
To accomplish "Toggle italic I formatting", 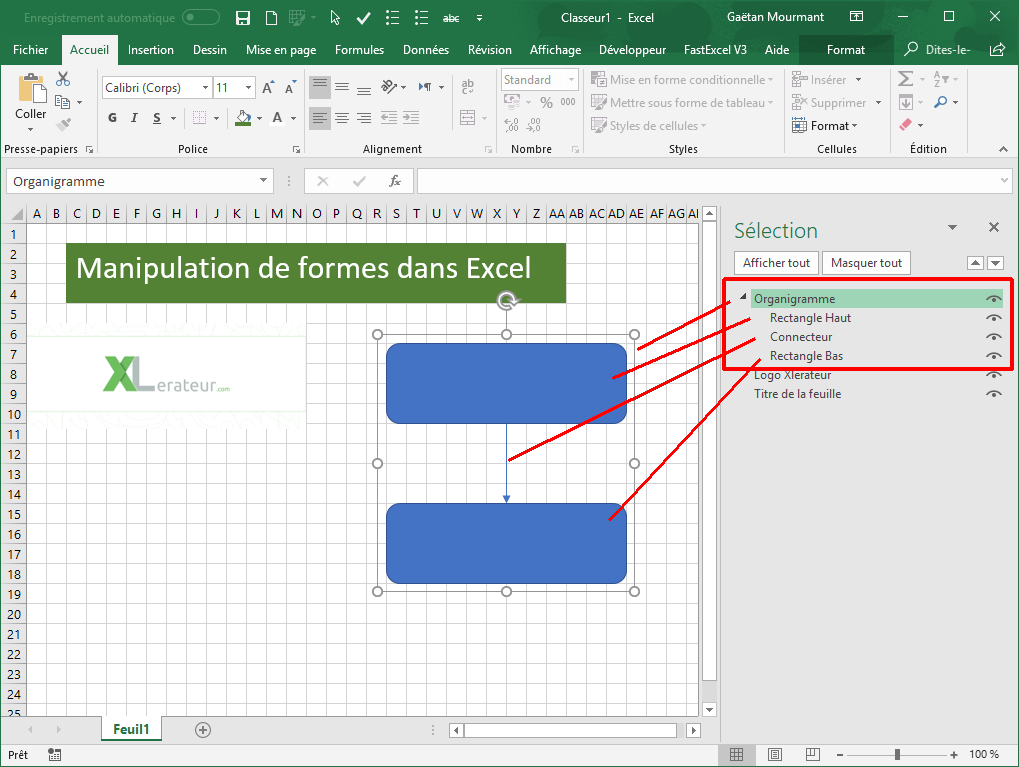I will 134,118.
